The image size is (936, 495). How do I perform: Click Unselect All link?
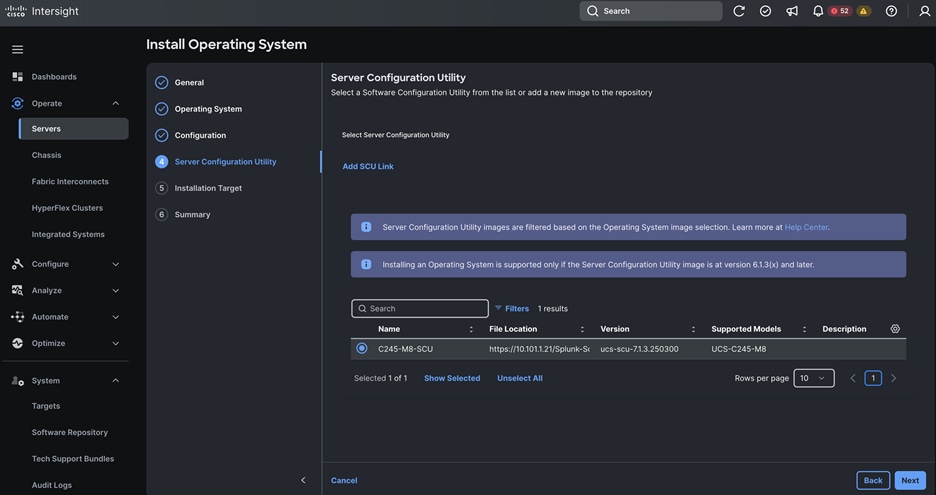pos(519,378)
